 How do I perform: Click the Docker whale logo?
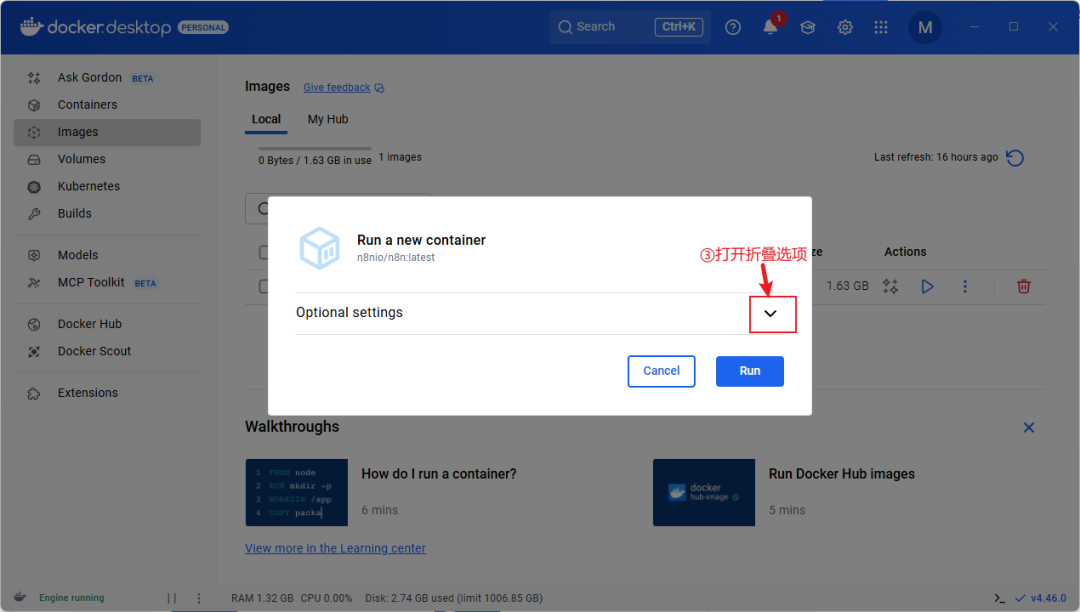click(x=32, y=26)
